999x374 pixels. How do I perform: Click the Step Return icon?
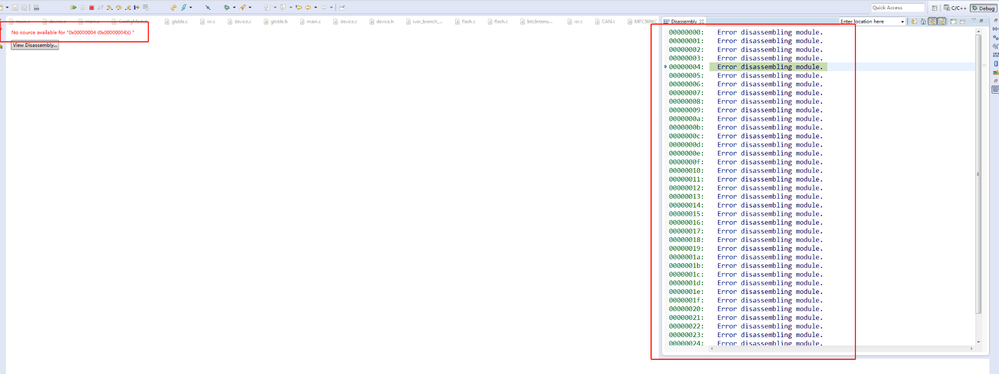tap(127, 8)
